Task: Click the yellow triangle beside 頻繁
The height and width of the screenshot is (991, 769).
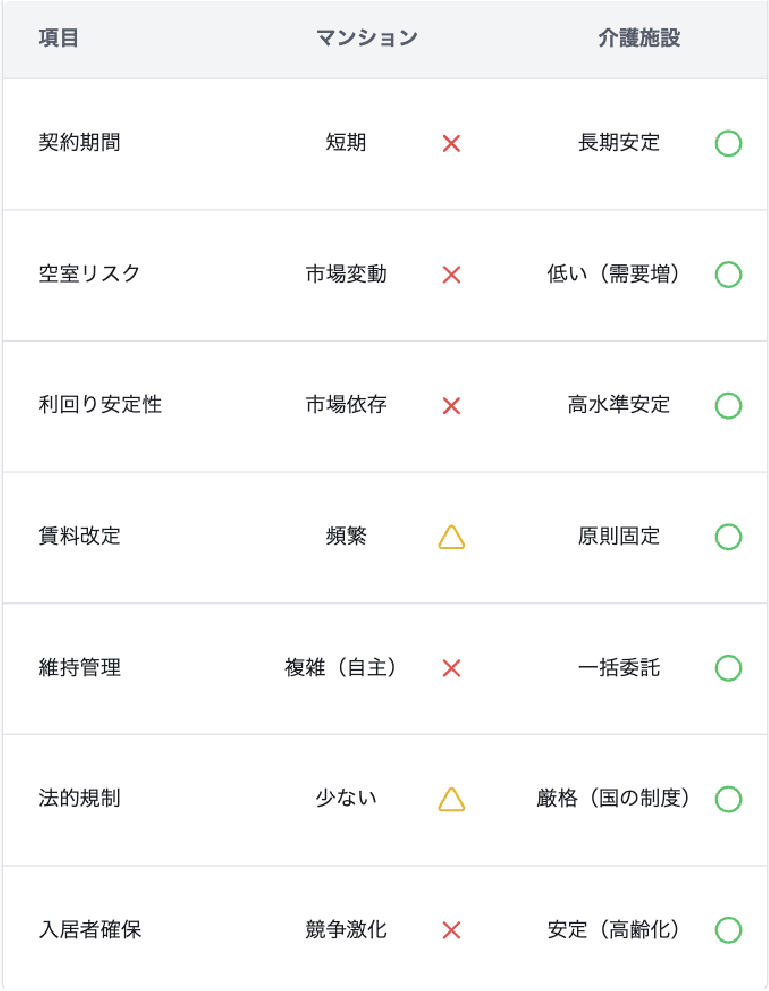Action: pos(452,538)
